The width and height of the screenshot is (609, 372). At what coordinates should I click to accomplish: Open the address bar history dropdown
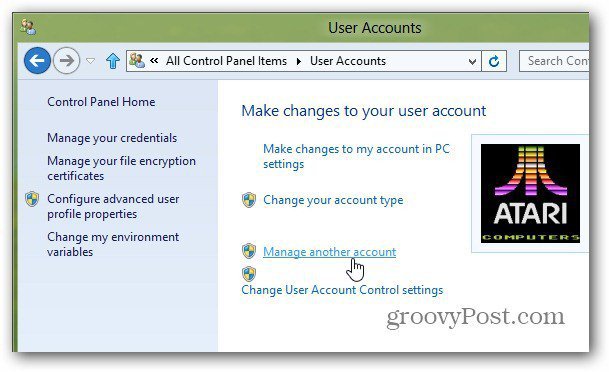tap(472, 61)
